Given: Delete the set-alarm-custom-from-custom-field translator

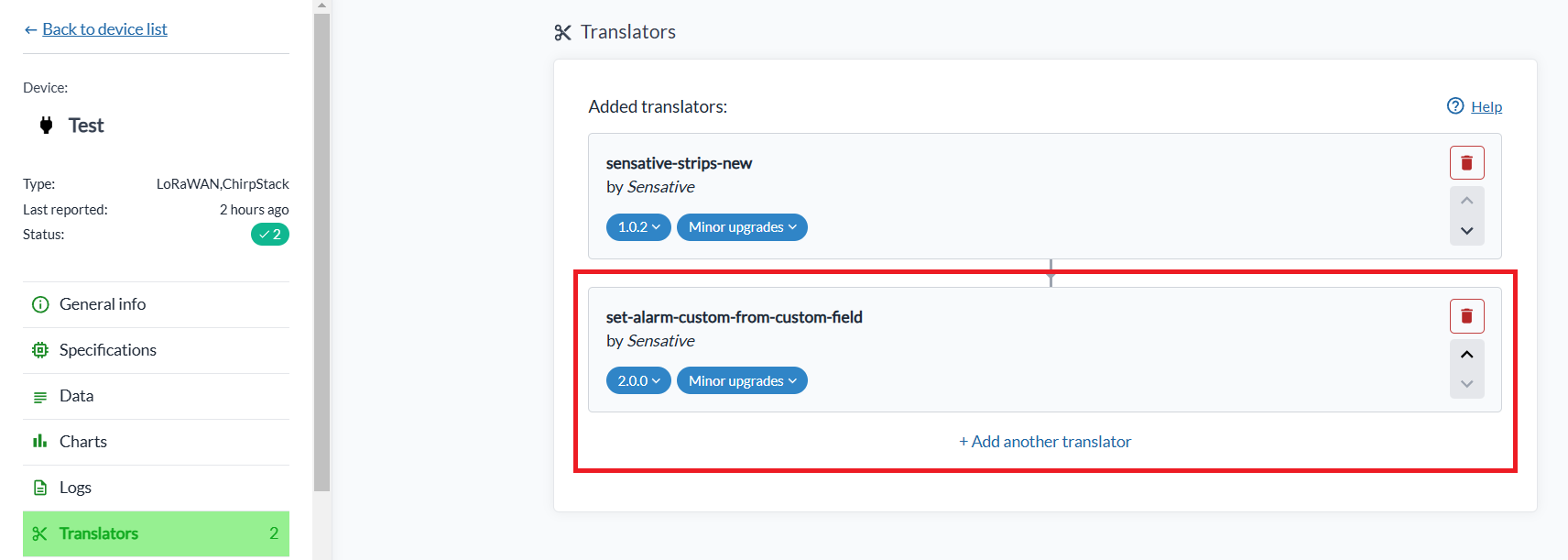Looking at the screenshot, I should pyautogui.click(x=1466, y=317).
